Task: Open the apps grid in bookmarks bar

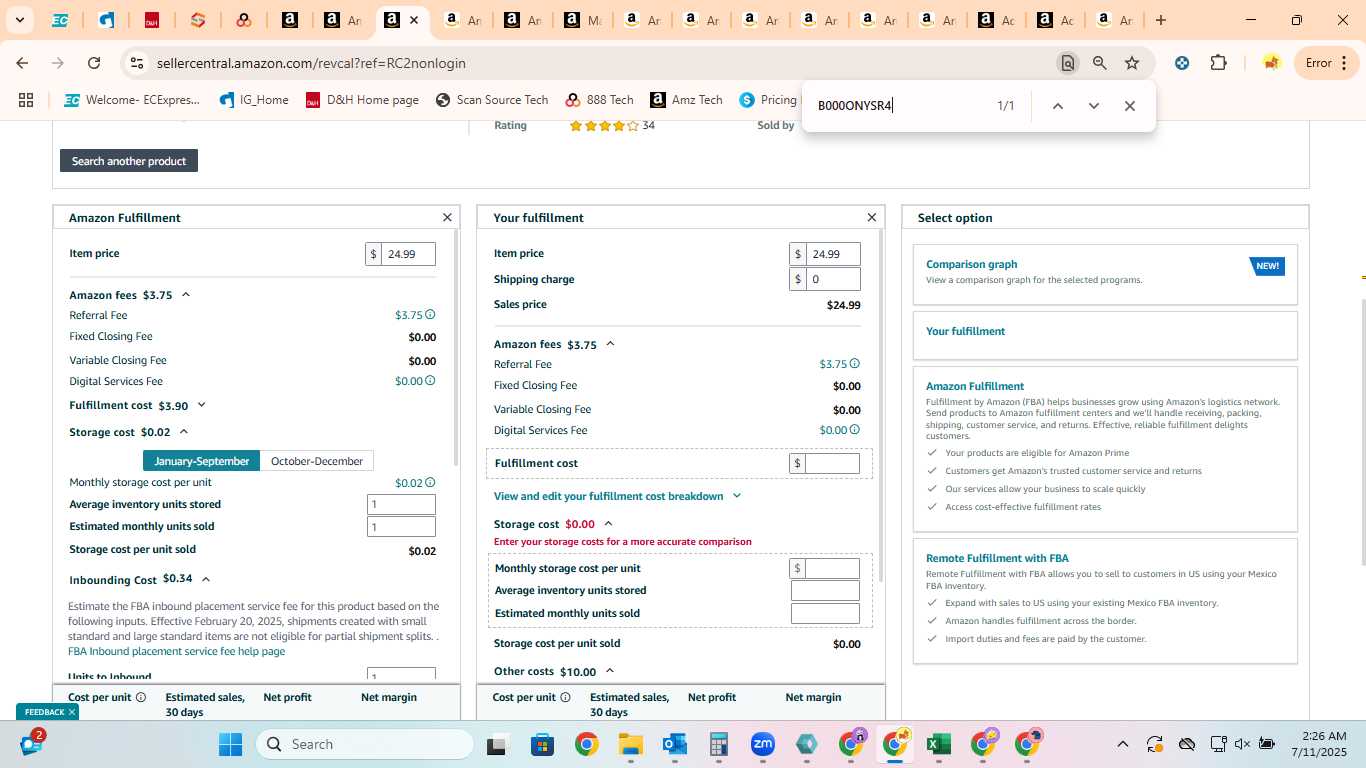Action: pyautogui.click(x=26, y=100)
